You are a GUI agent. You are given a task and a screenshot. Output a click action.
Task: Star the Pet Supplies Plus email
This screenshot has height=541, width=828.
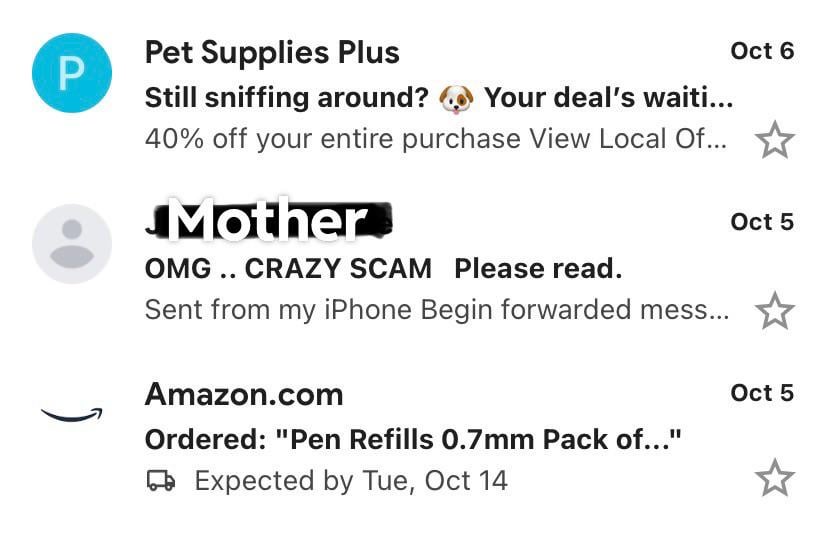[x=774, y=140]
